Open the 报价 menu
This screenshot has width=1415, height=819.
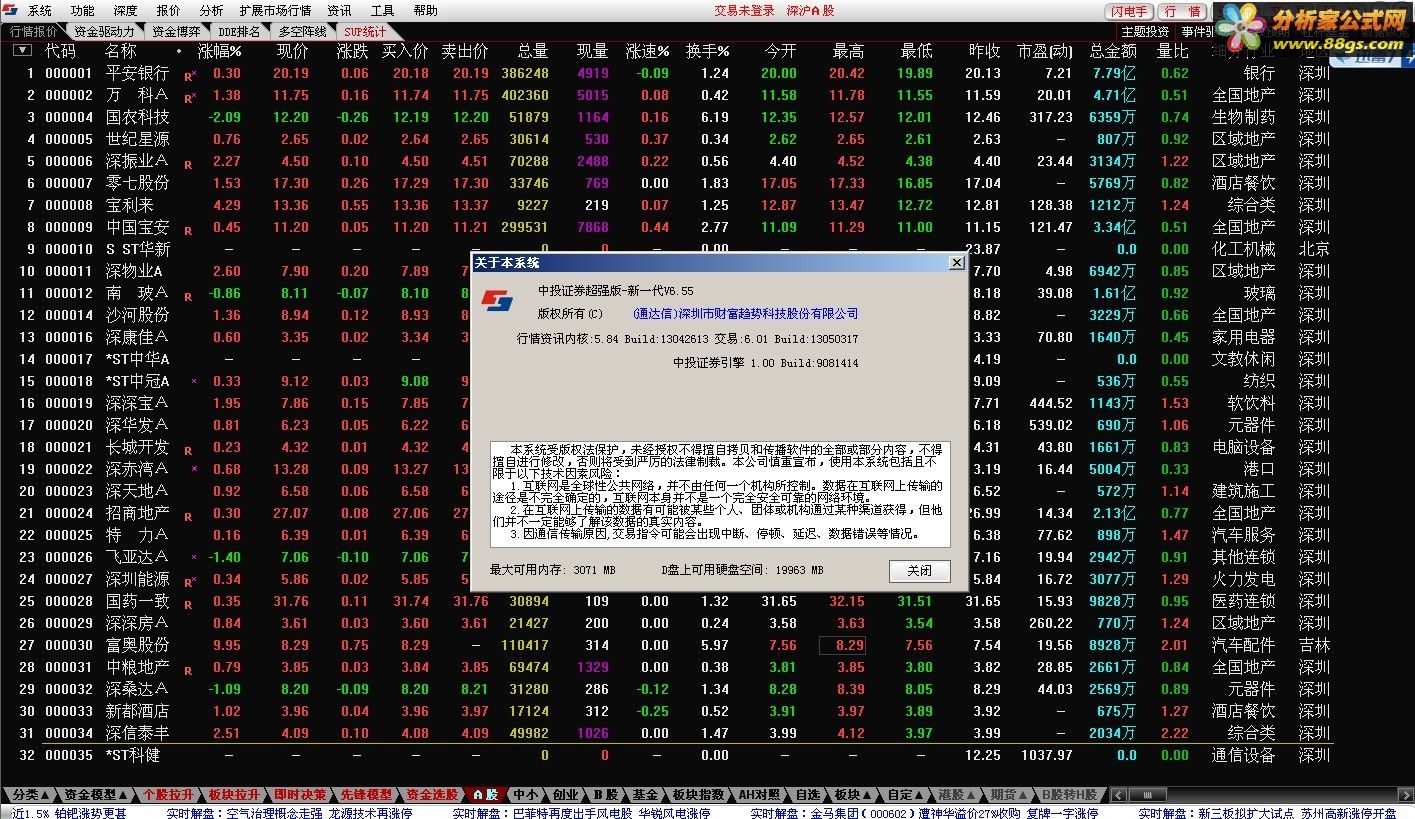point(169,11)
